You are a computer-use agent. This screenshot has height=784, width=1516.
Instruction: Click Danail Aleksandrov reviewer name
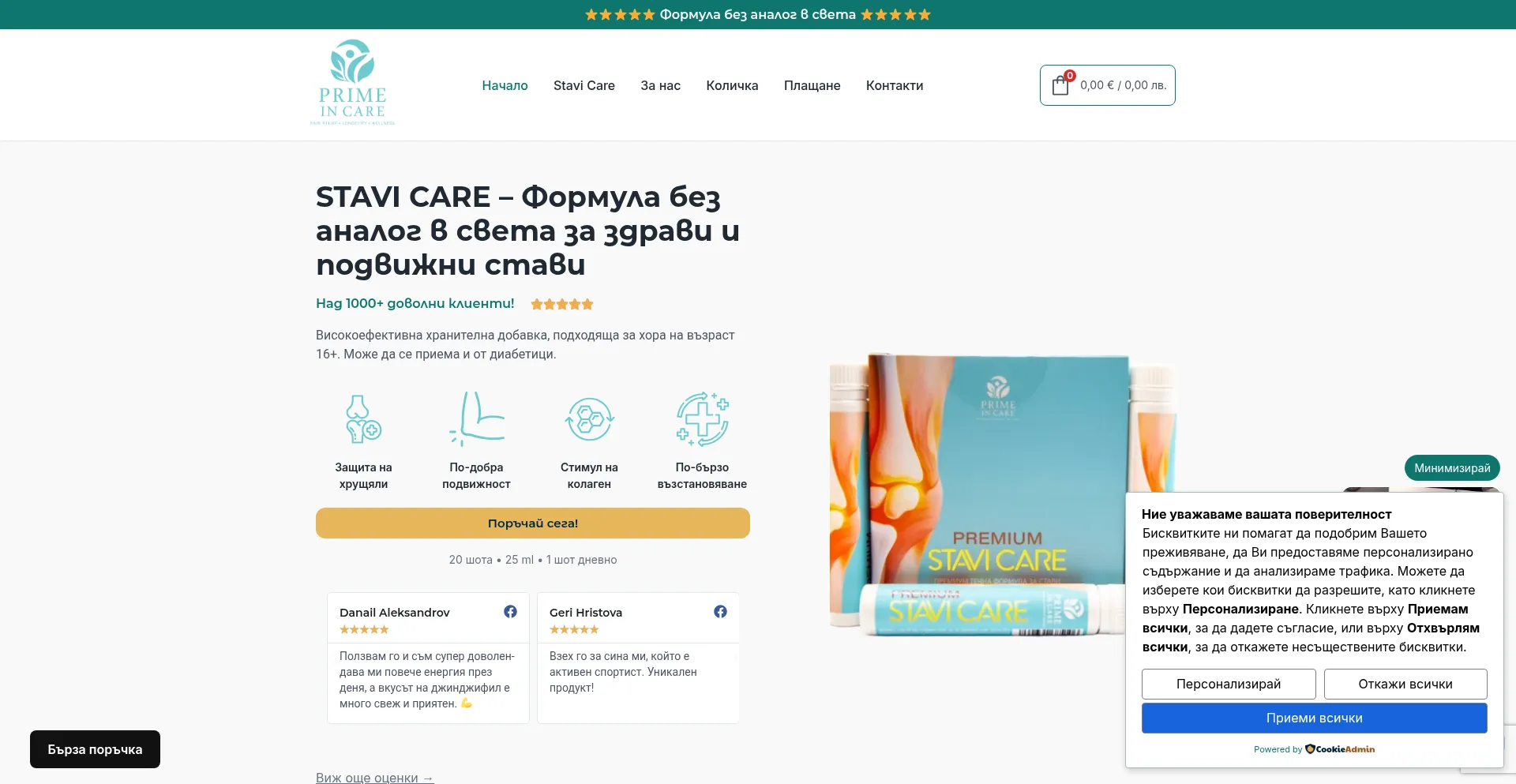(x=395, y=613)
